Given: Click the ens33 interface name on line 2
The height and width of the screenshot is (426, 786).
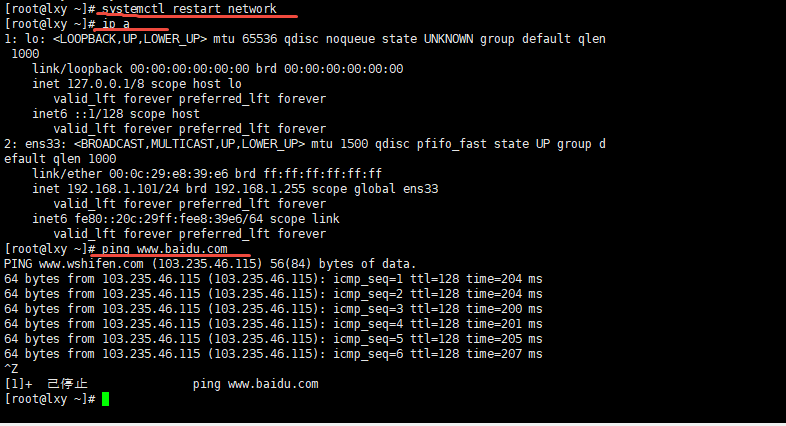Looking at the screenshot, I should coord(43,144).
